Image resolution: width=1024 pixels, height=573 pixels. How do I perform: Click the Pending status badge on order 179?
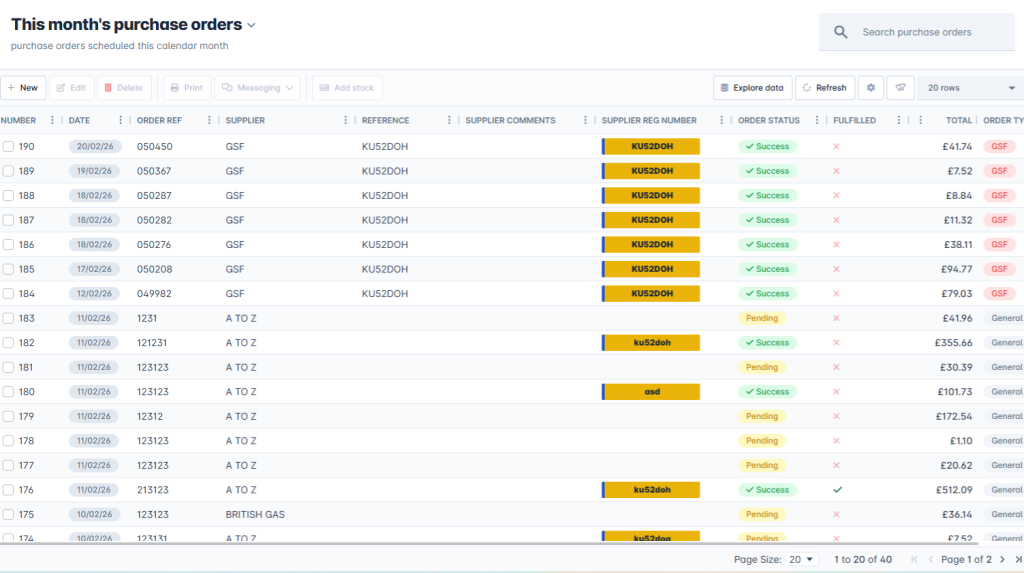(x=761, y=416)
